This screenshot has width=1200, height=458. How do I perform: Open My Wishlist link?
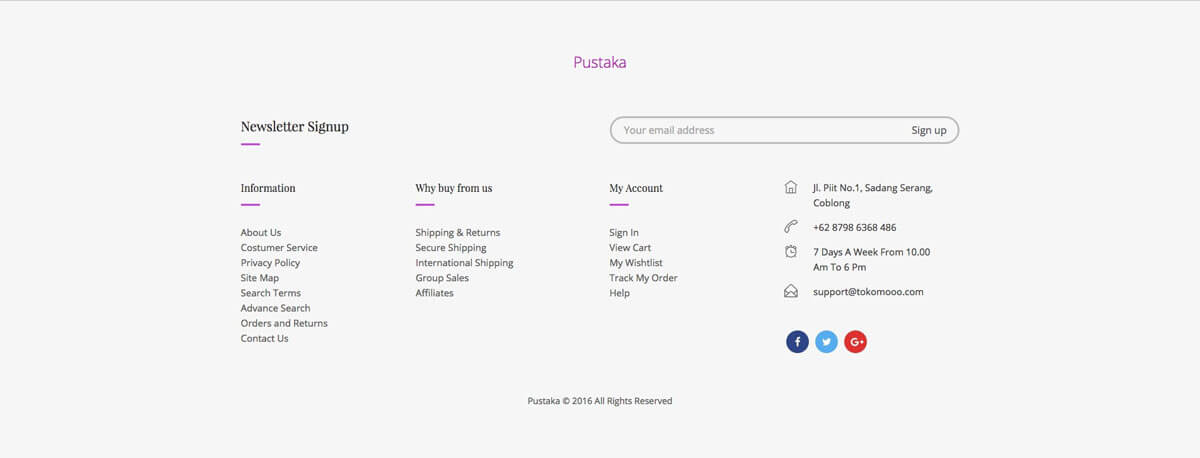pos(636,263)
